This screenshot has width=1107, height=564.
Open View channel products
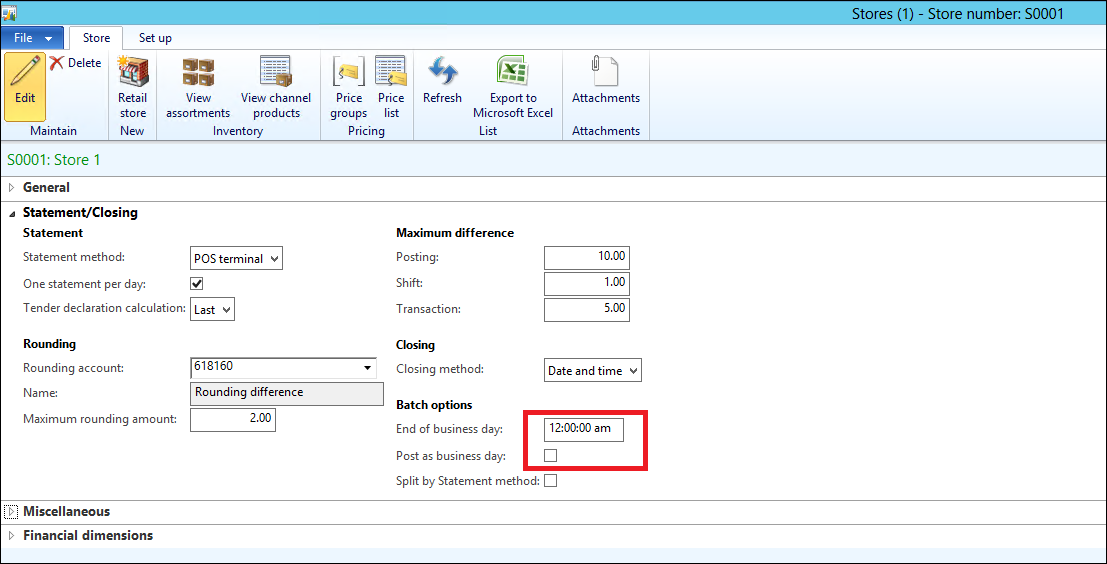pos(275,87)
